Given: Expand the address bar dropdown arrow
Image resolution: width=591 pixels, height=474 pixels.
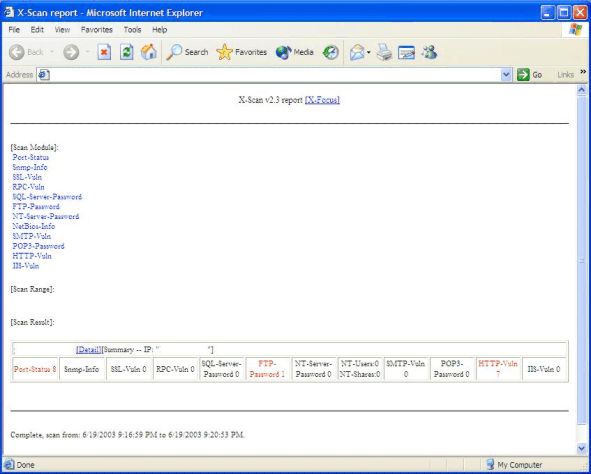Looking at the screenshot, I should point(506,75).
